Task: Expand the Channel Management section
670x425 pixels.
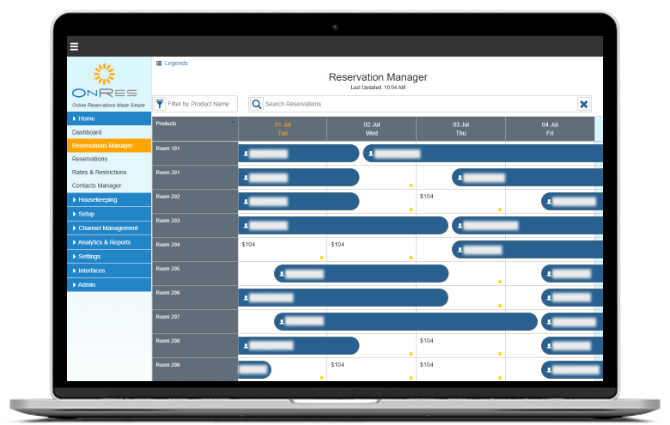Action: click(108, 228)
